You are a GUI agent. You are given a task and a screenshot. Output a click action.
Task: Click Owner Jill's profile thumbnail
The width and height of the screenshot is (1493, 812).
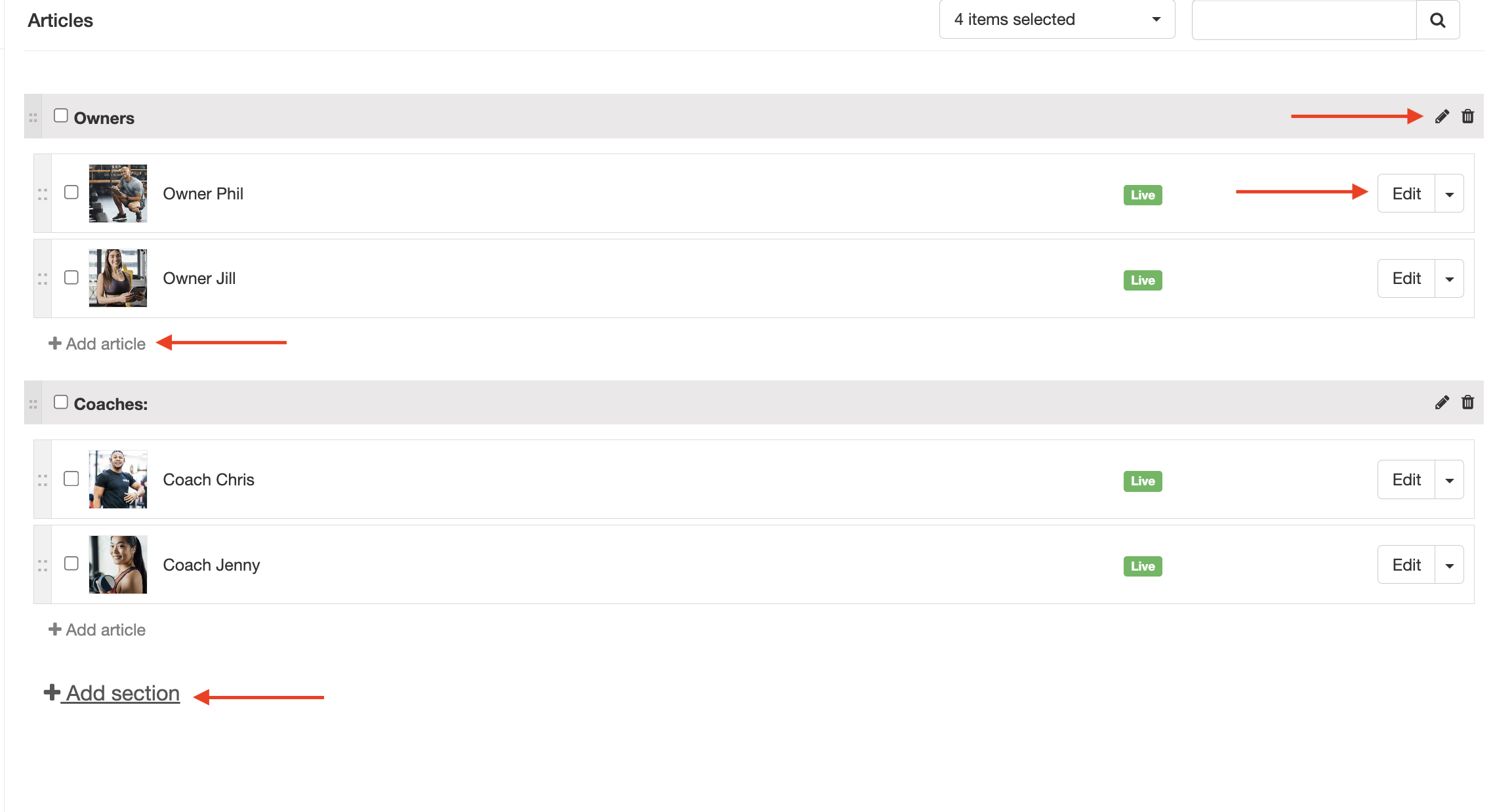click(117, 278)
